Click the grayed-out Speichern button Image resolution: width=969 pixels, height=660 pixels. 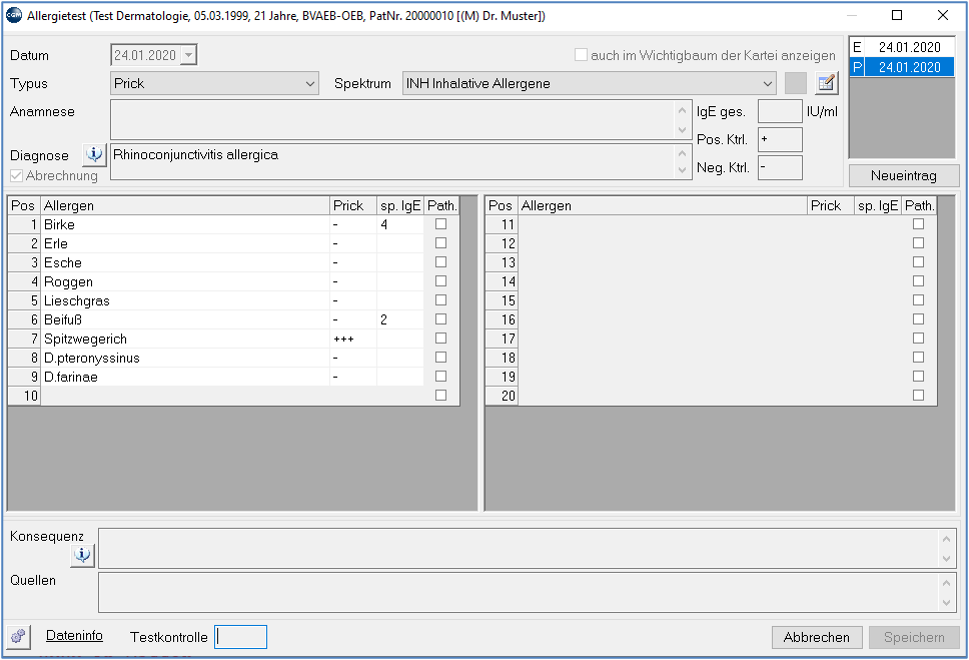(x=913, y=637)
